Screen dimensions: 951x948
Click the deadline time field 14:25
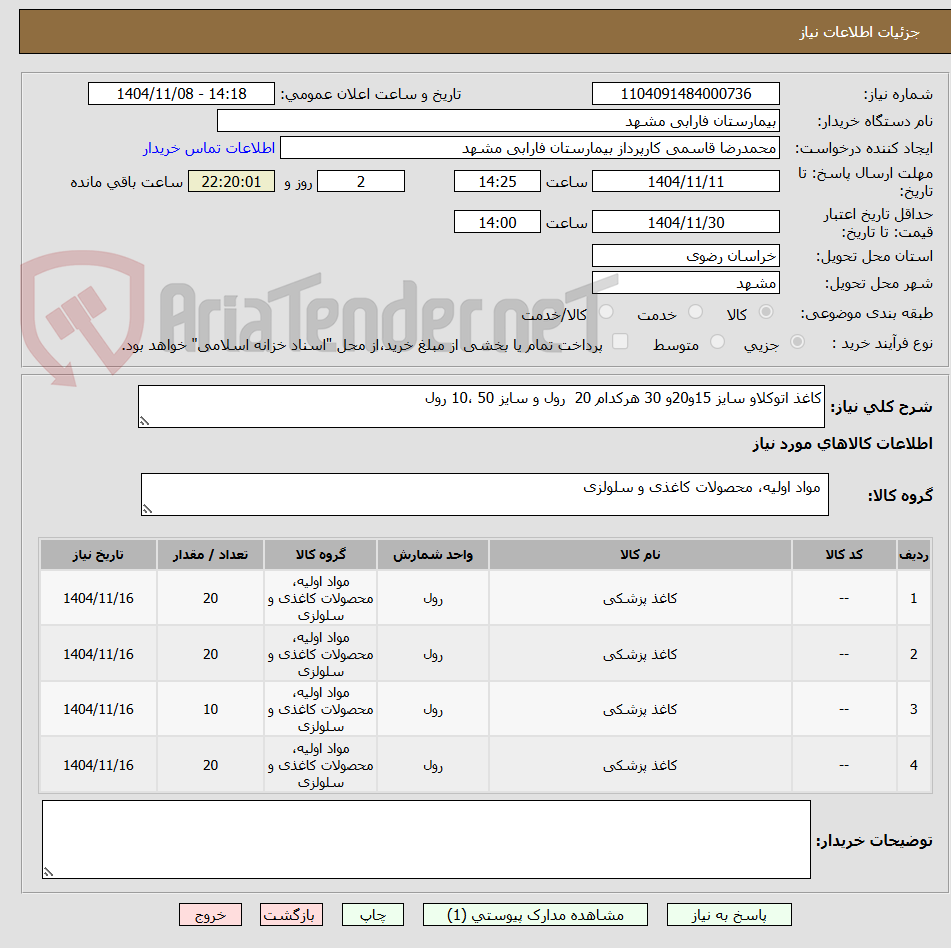click(x=497, y=181)
